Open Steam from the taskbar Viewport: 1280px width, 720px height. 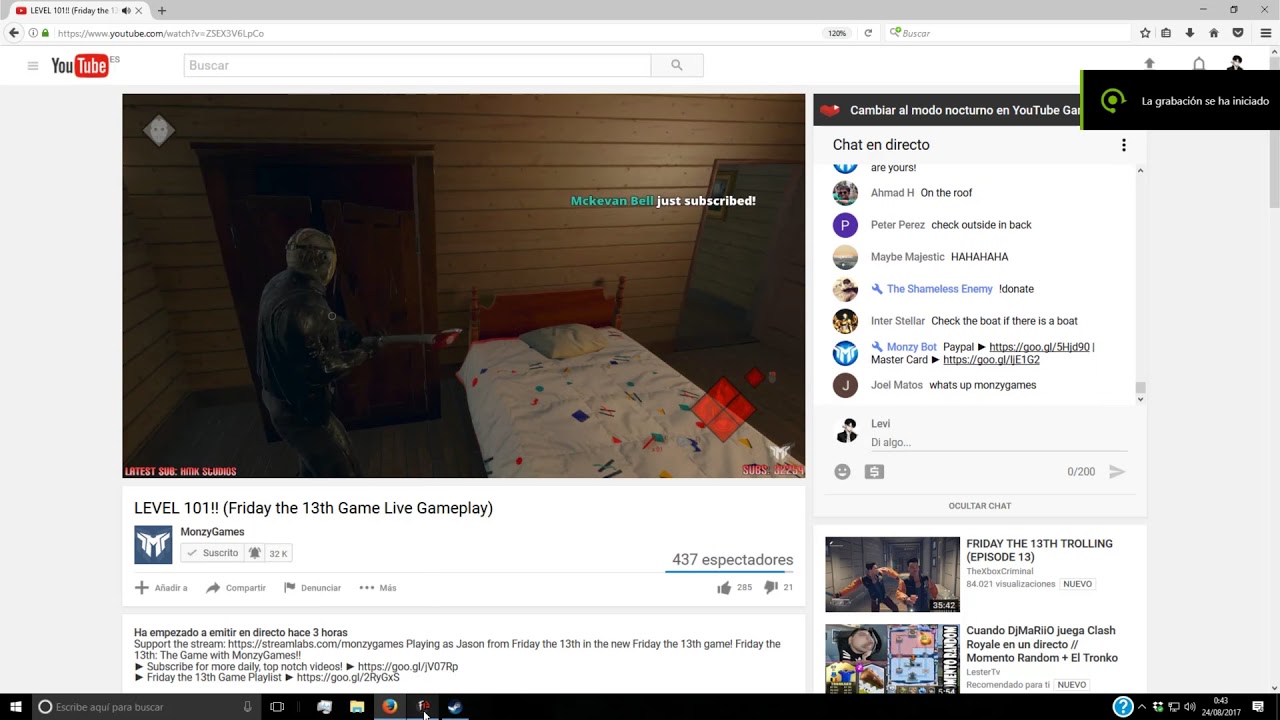(x=454, y=707)
